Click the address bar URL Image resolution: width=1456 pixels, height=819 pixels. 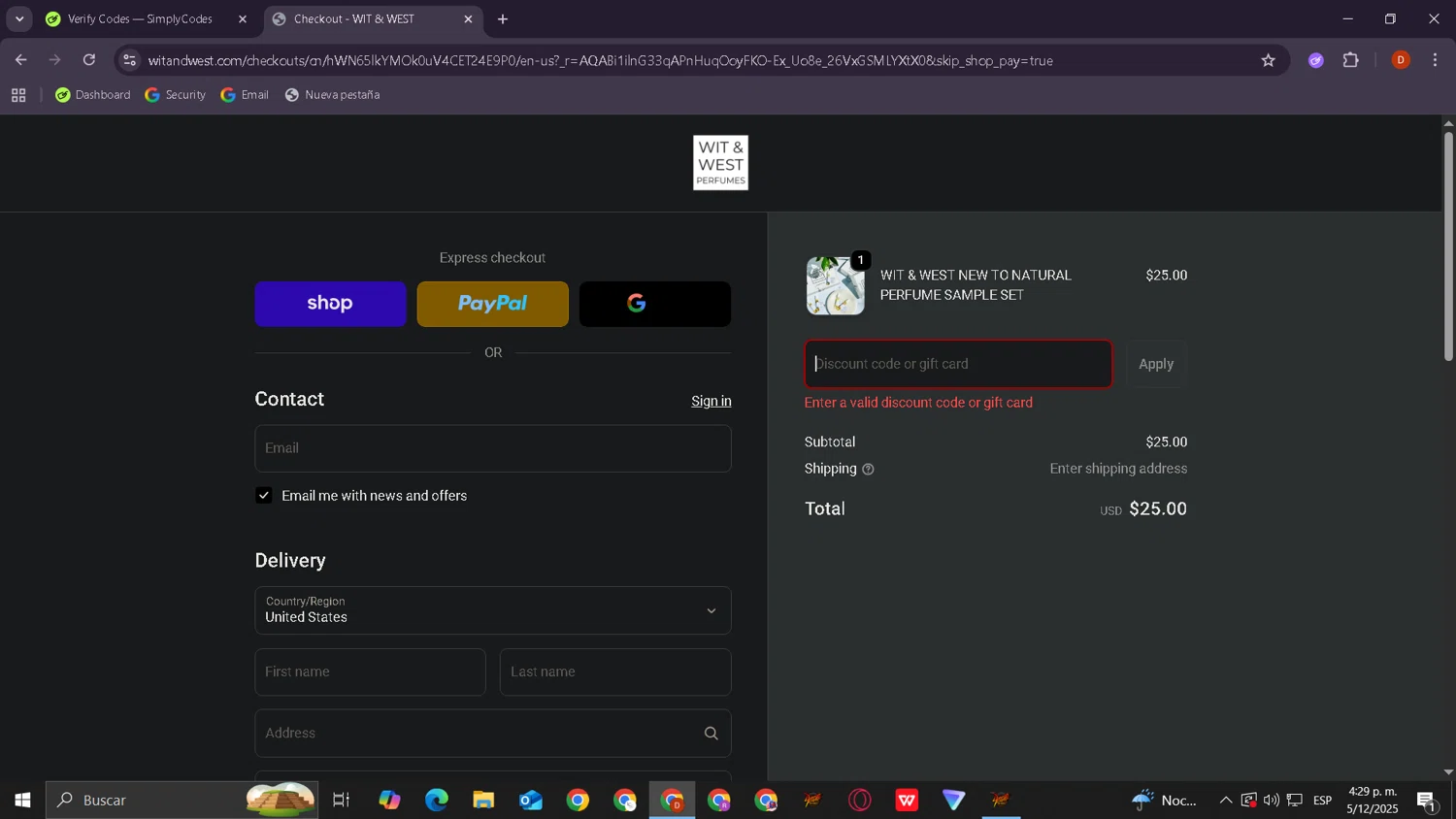point(600,60)
